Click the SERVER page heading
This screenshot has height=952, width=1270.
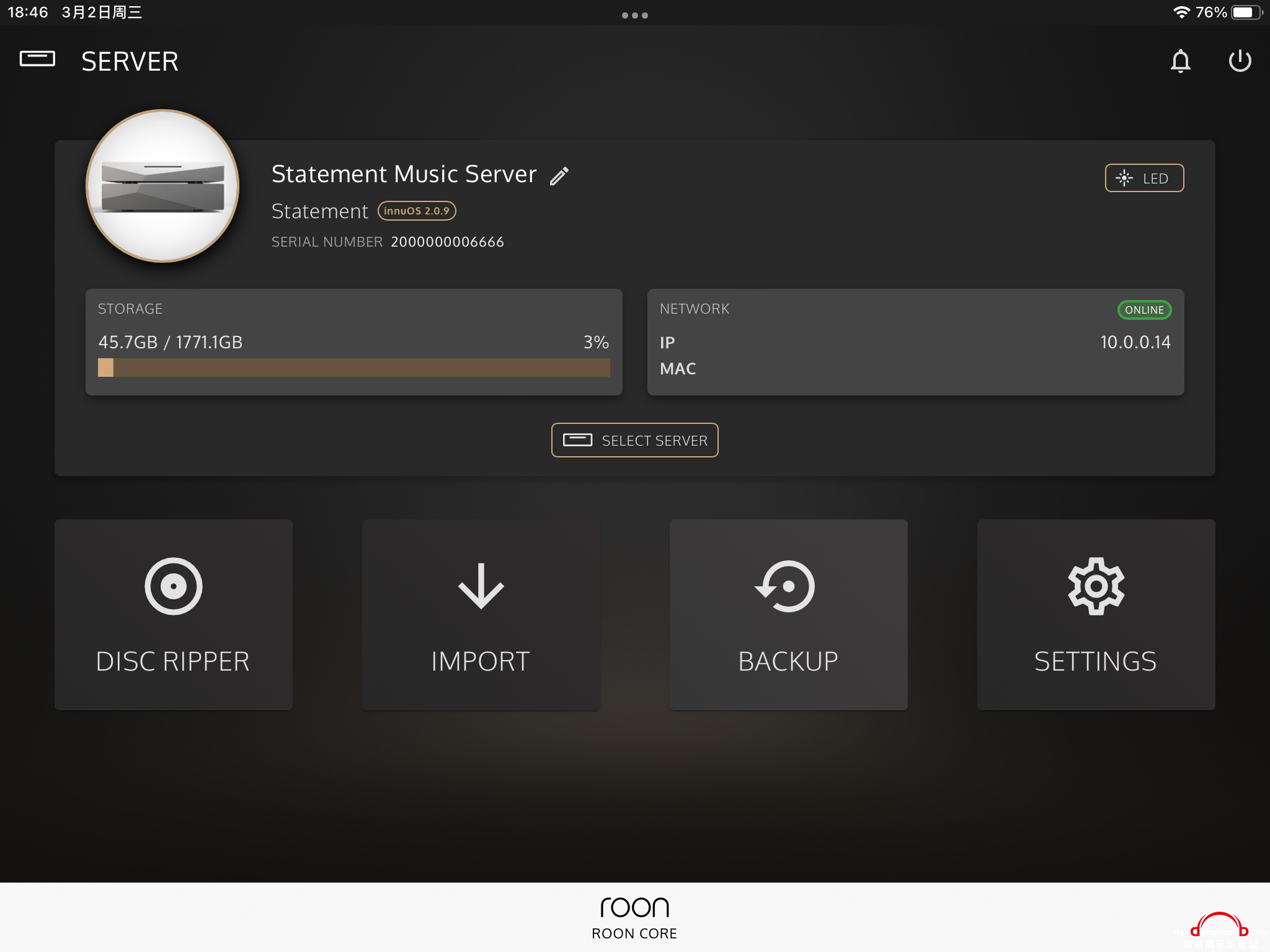tap(130, 61)
